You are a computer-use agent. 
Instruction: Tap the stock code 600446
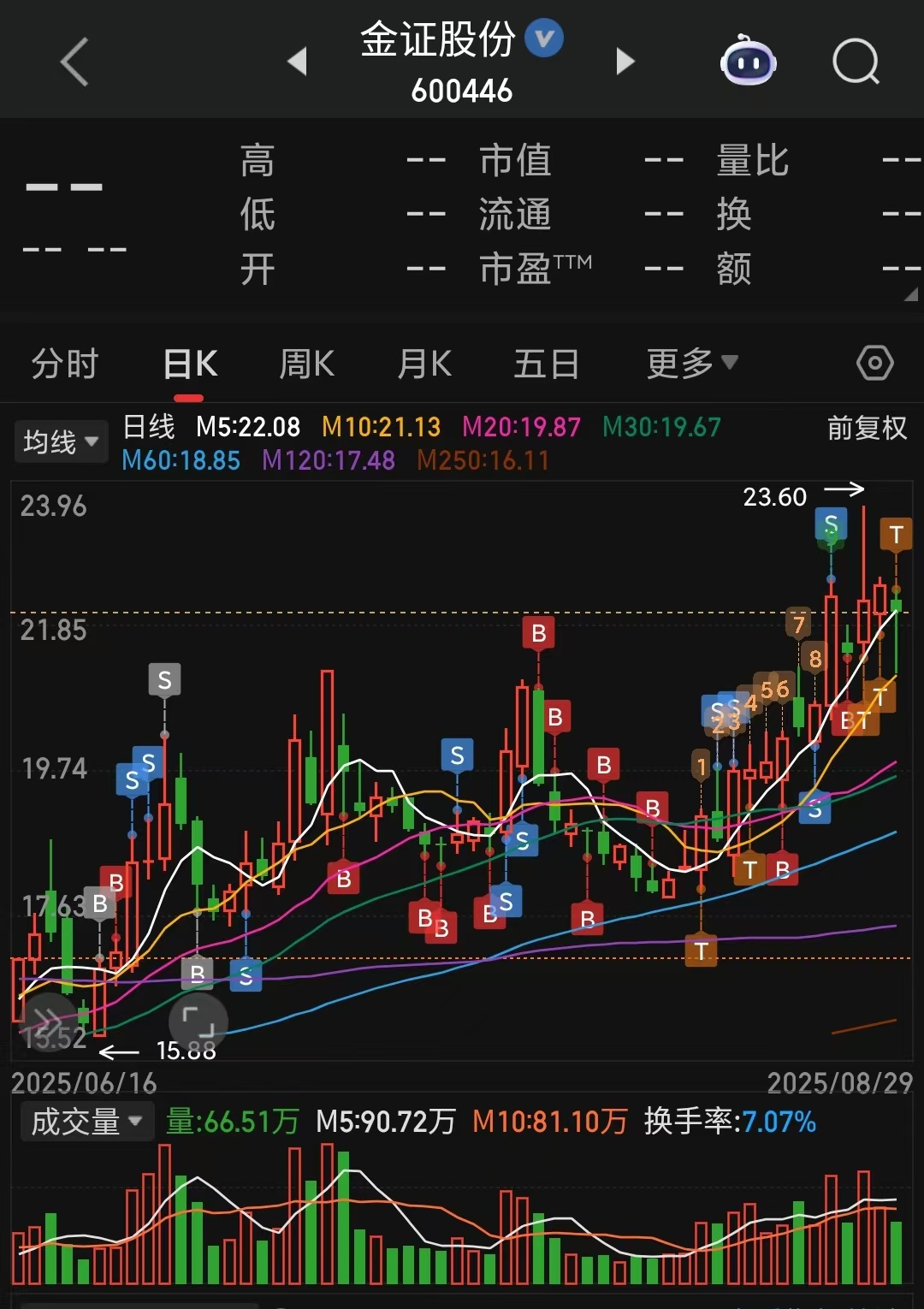pyautogui.click(x=462, y=90)
